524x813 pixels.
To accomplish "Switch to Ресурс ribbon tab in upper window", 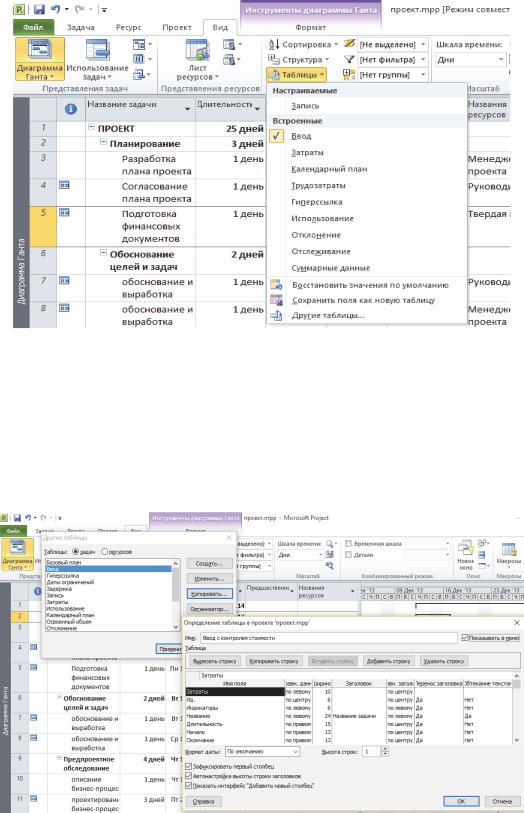I will [129, 27].
